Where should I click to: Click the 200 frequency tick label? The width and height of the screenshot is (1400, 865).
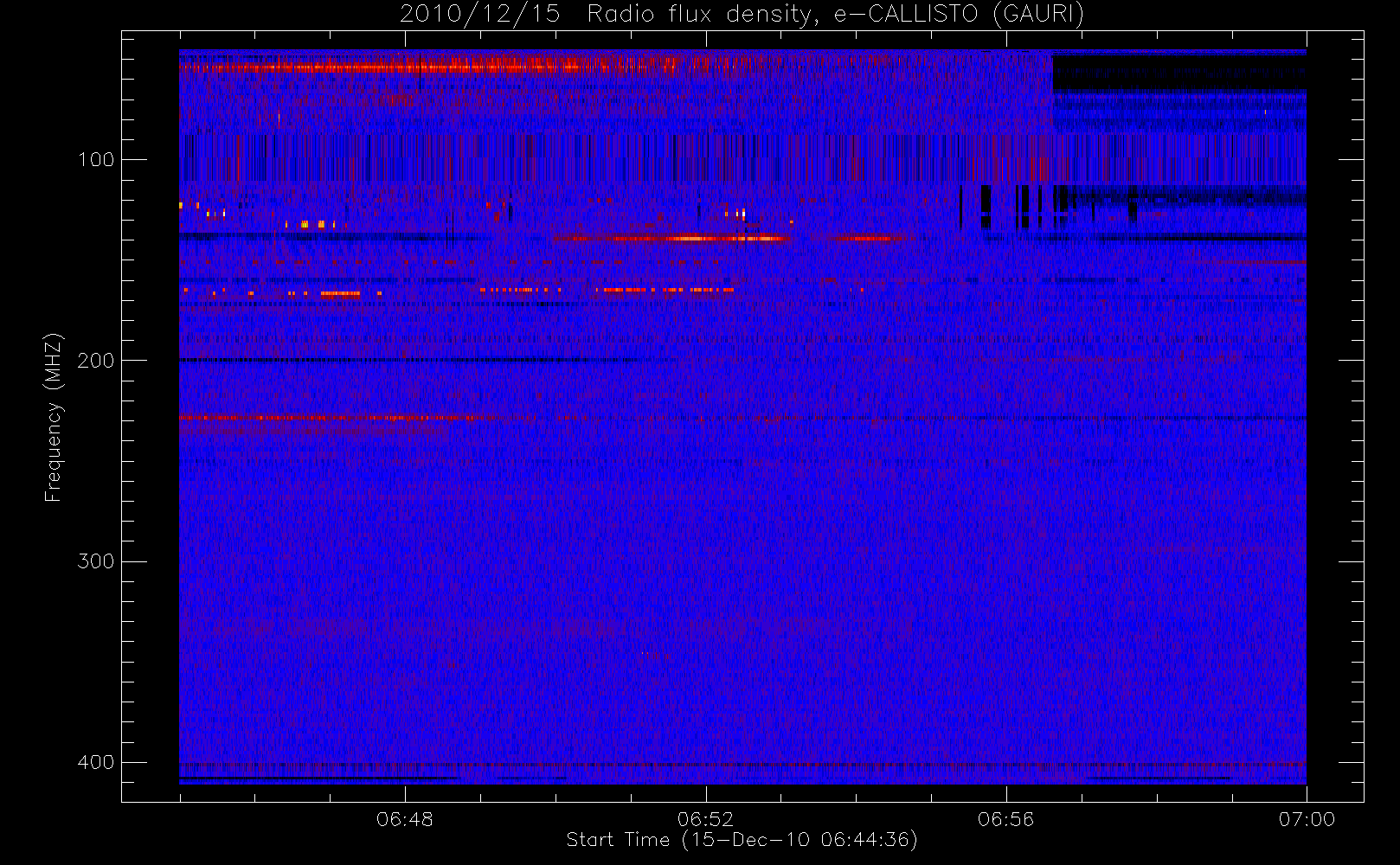pyautogui.click(x=95, y=361)
